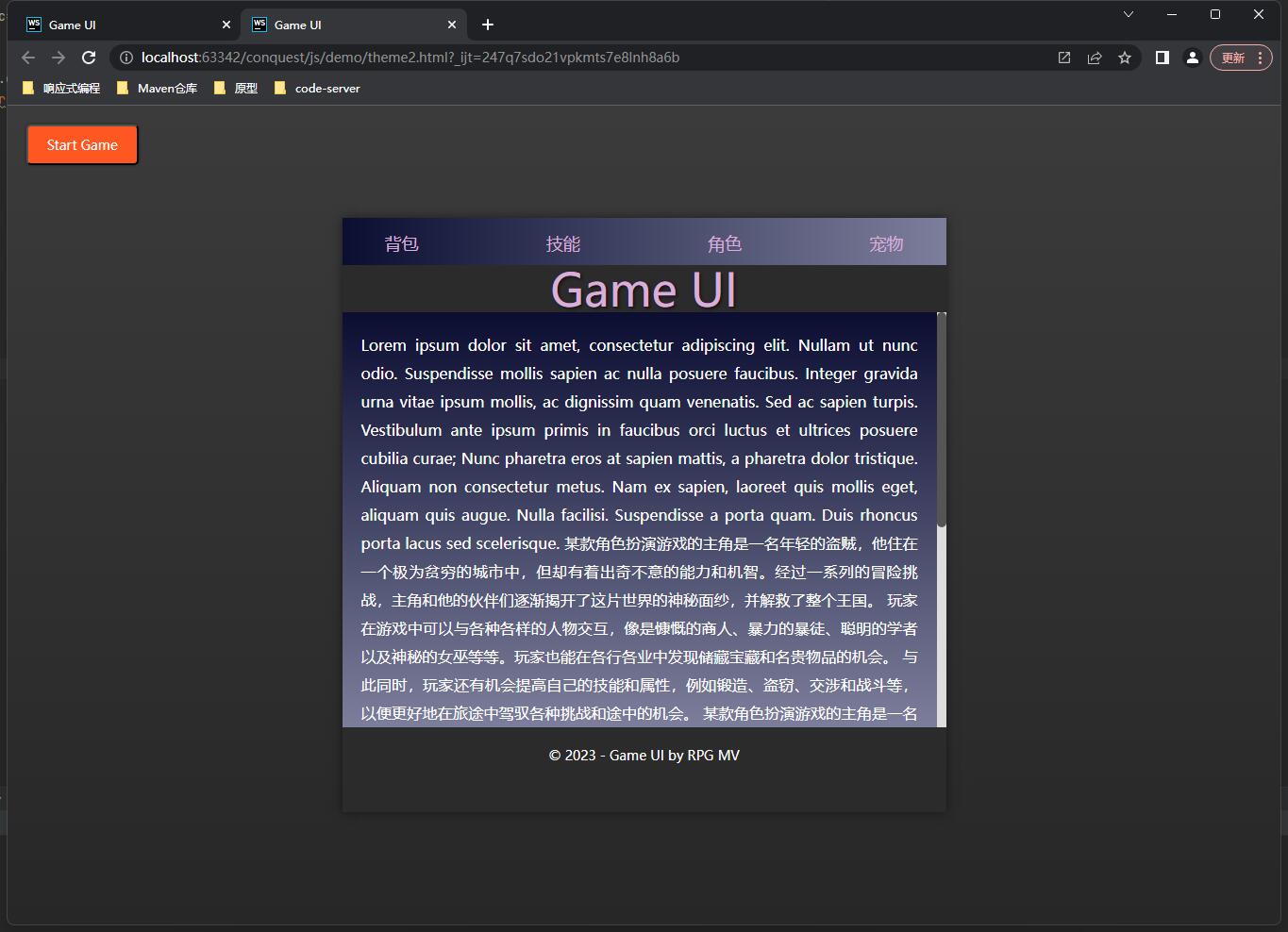This screenshot has height=932, width=1288.
Task: Open new tab with plus button
Action: click(488, 25)
